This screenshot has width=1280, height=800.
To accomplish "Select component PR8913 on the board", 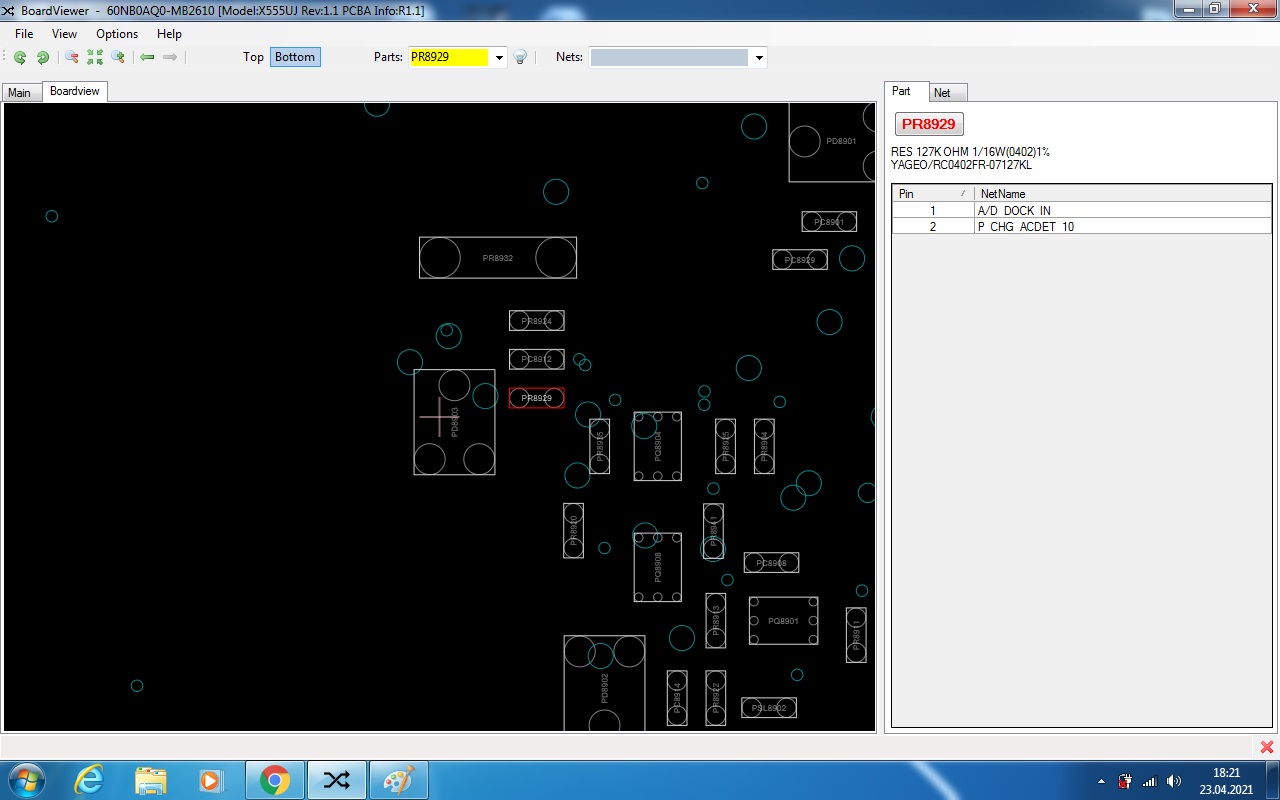I will (x=716, y=621).
